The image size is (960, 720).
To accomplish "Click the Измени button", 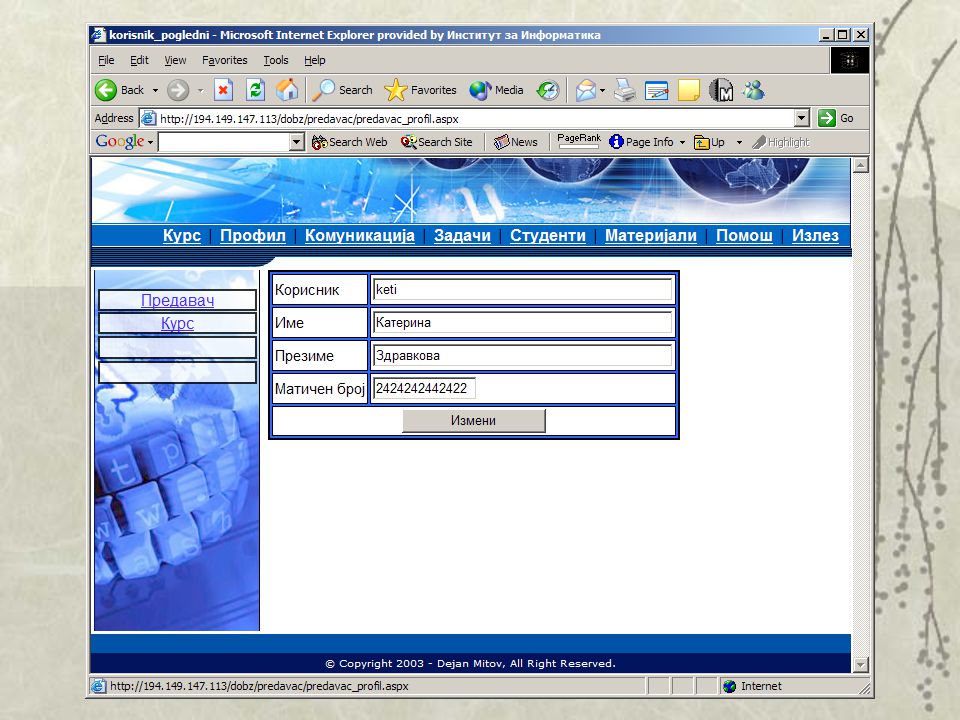I will coord(473,421).
